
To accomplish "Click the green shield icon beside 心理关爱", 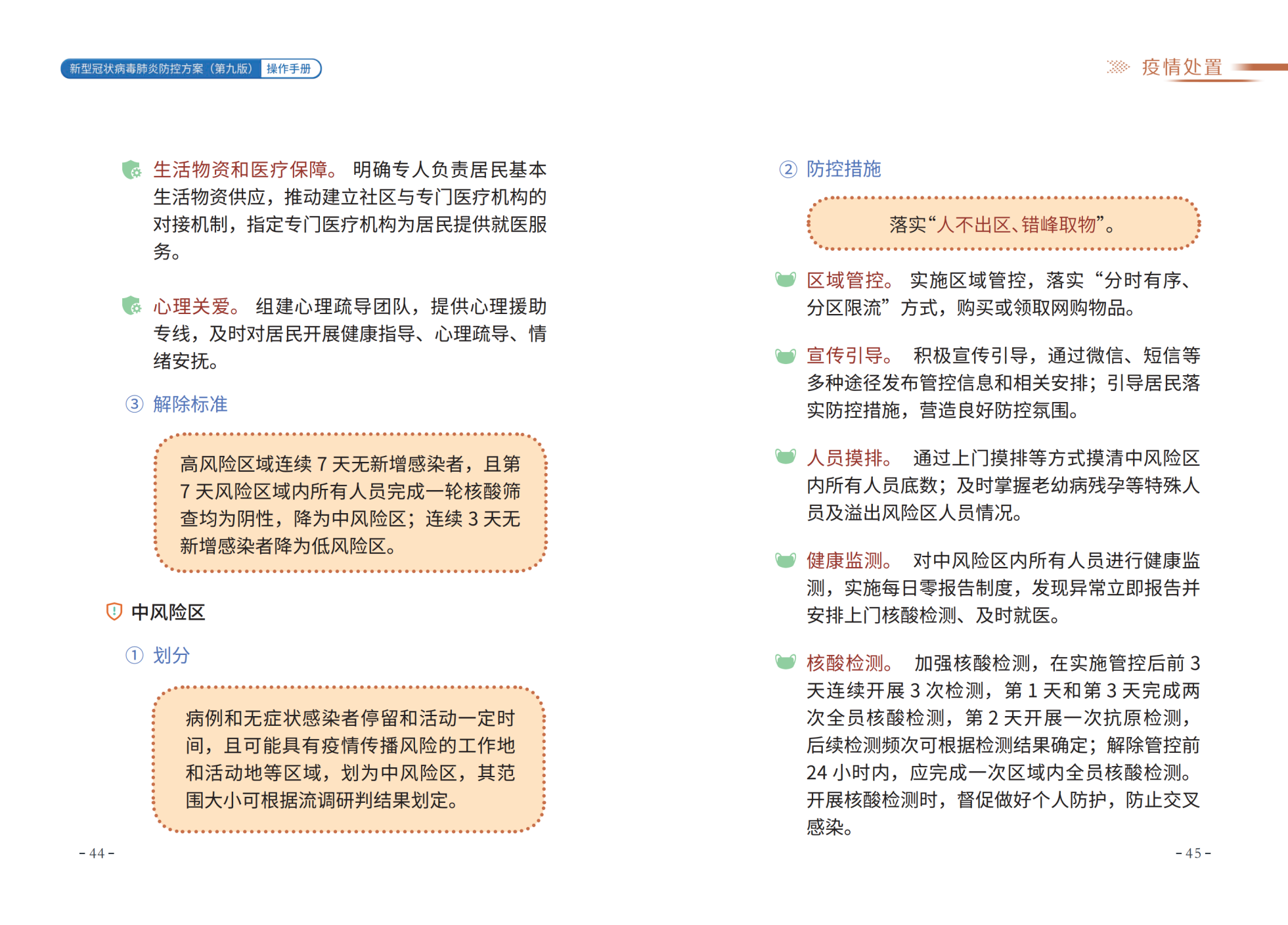I will click(x=131, y=306).
